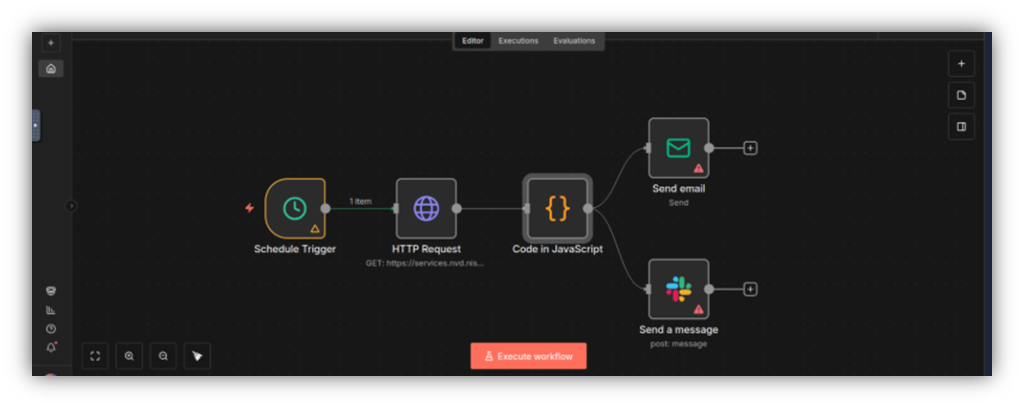1024x408 pixels.
Task: Click the Execute workflow button
Action: (528, 356)
